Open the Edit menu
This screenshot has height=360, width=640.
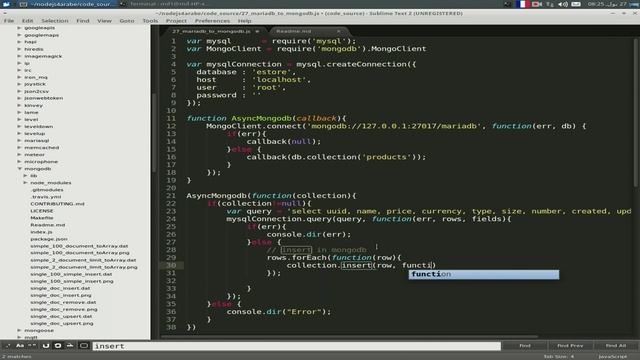[x=27, y=20]
